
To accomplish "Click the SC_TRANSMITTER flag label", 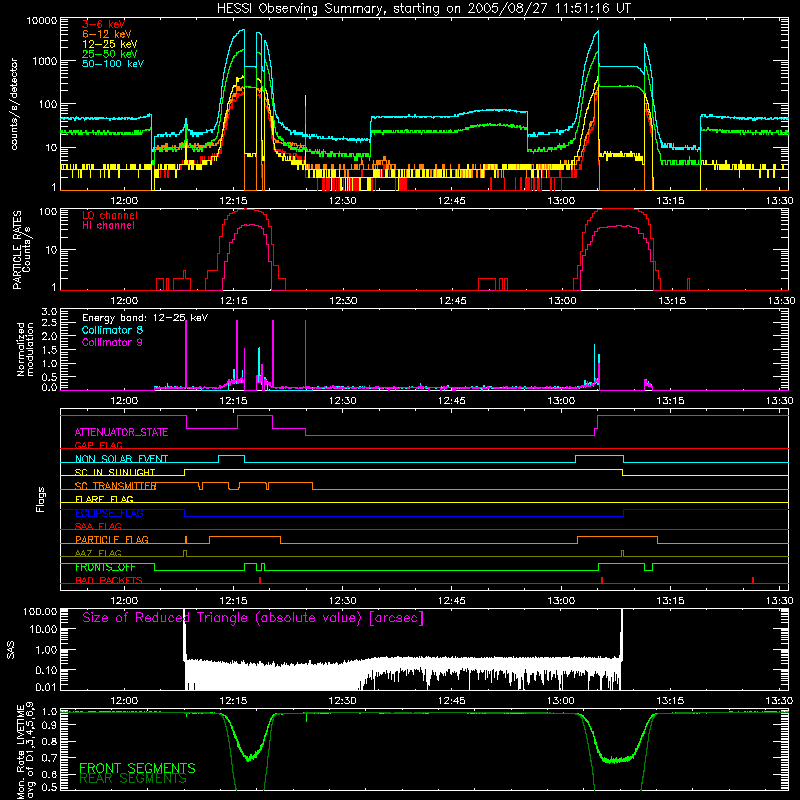I will (x=115, y=486).
